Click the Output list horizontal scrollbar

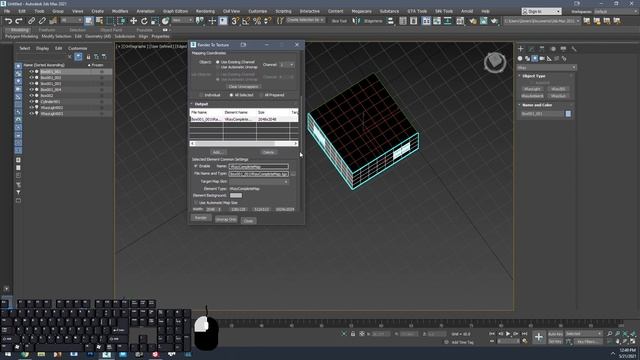click(x=244, y=144)
